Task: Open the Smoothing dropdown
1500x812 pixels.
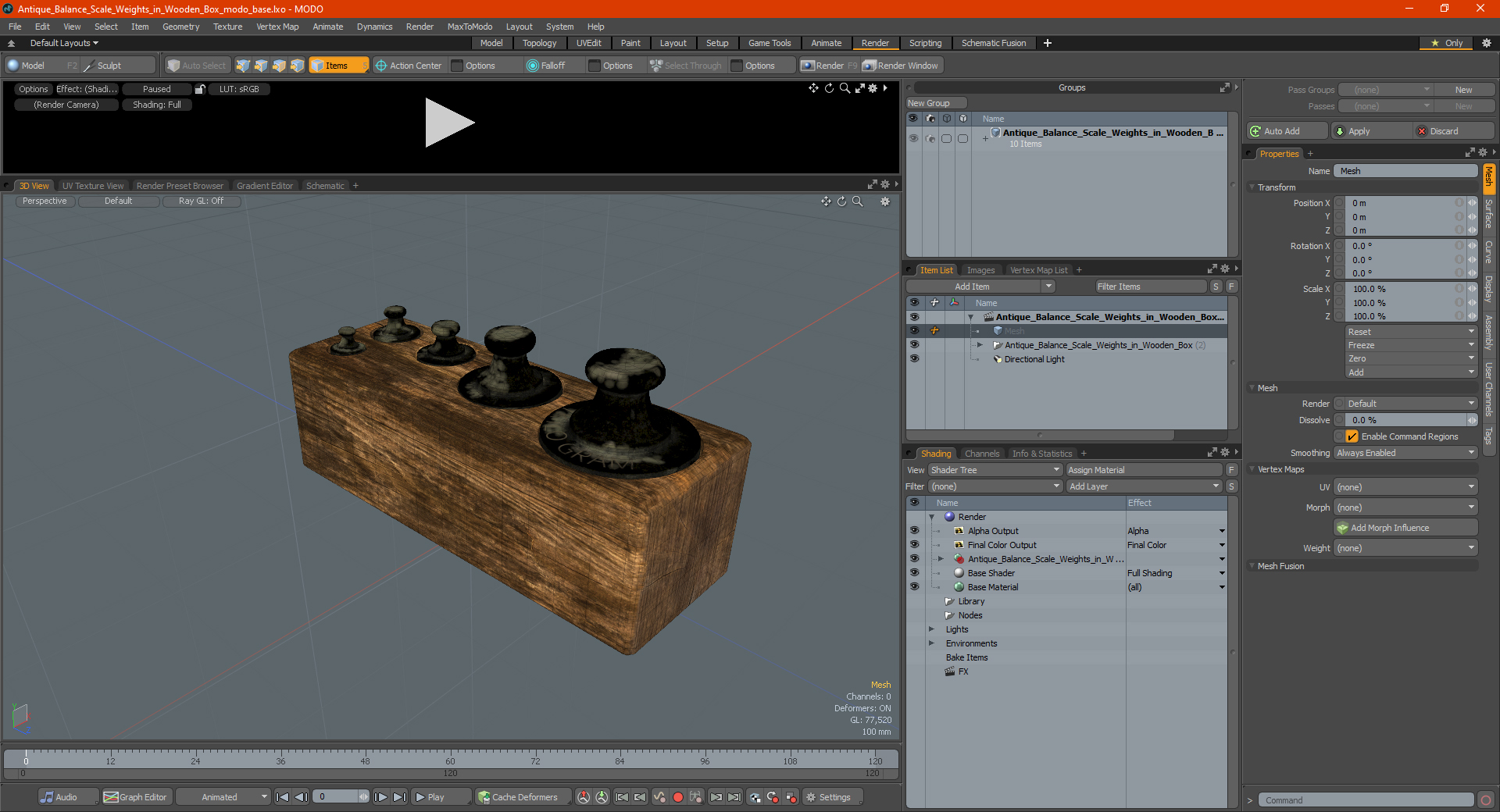Action: (x=1405, y=453)
